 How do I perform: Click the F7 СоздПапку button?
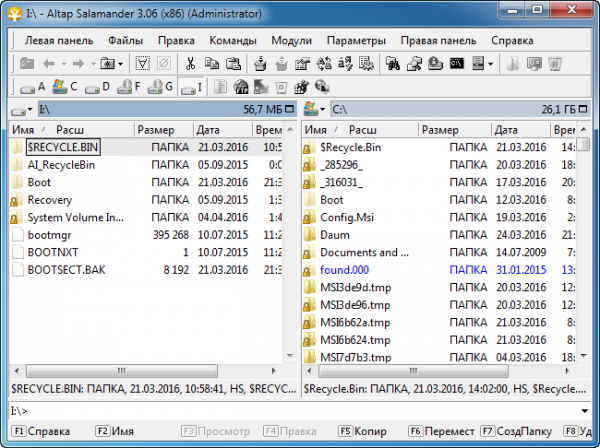coord(516,431)
